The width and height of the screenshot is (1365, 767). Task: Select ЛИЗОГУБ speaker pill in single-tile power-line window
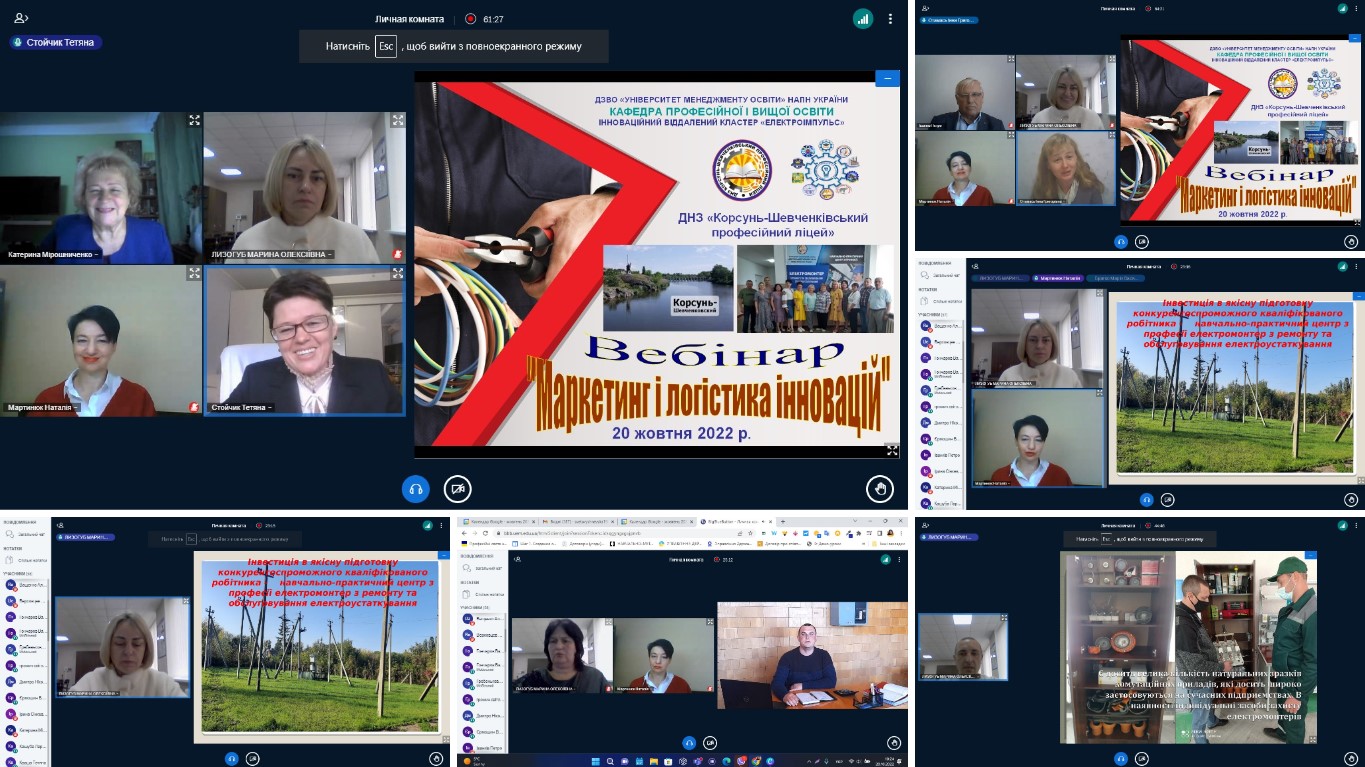tap(85, 537)
